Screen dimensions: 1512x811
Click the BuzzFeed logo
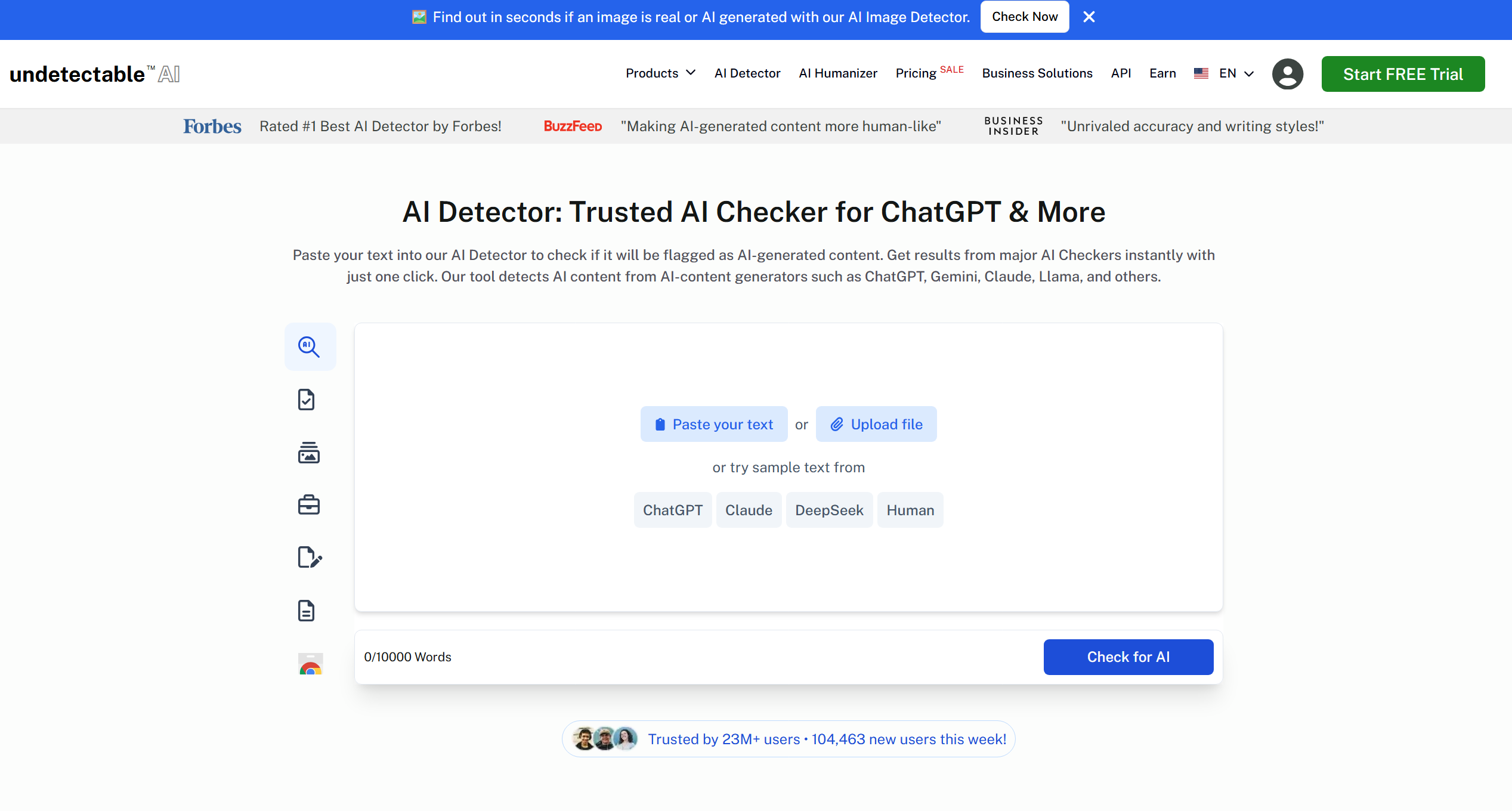click(573, 126)
